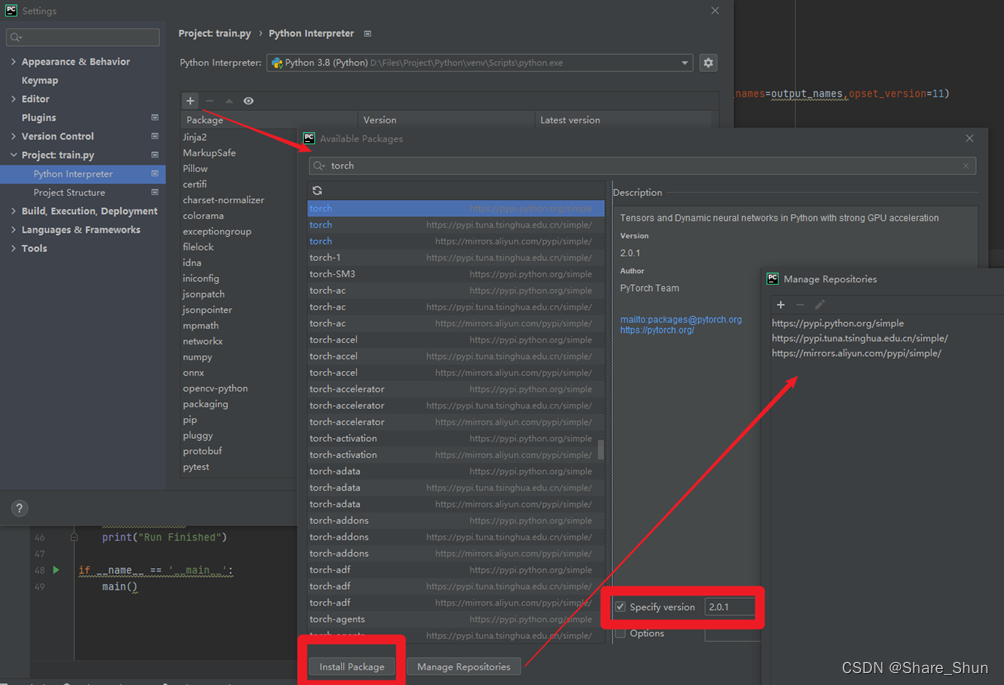The image size is (1004, 685).
Task: Click the remove package minus icon in Settings
Action: click(x=209, y=101)
